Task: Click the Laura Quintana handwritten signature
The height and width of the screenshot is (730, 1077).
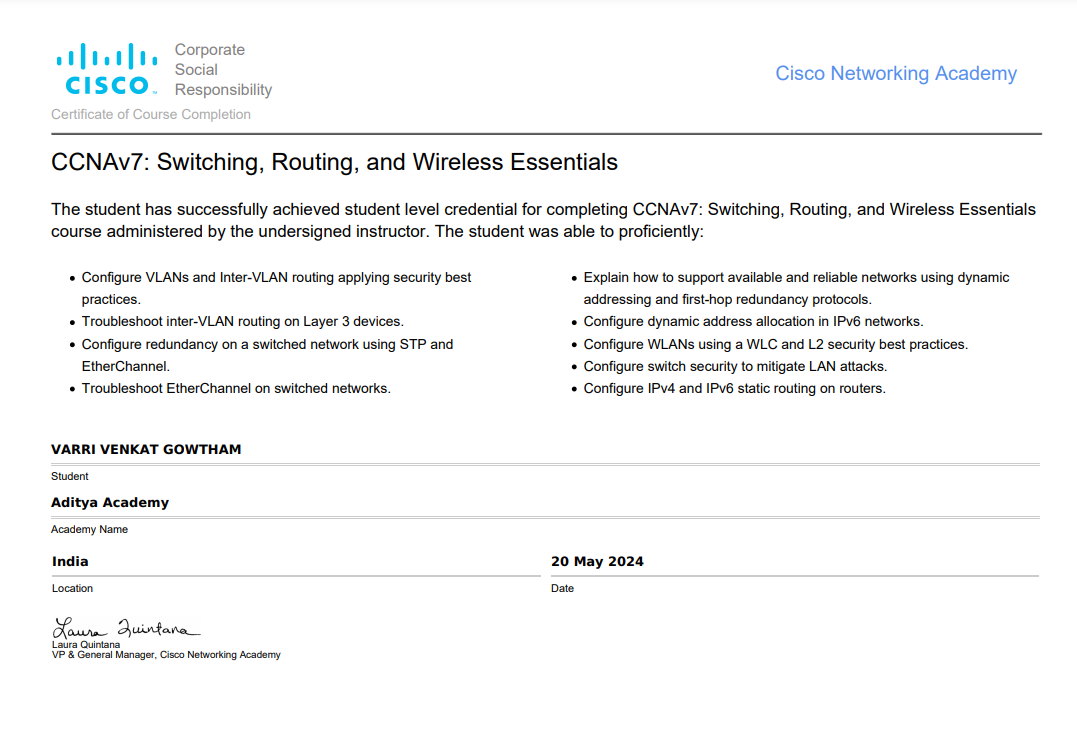Action: click(x=126, y=629)
